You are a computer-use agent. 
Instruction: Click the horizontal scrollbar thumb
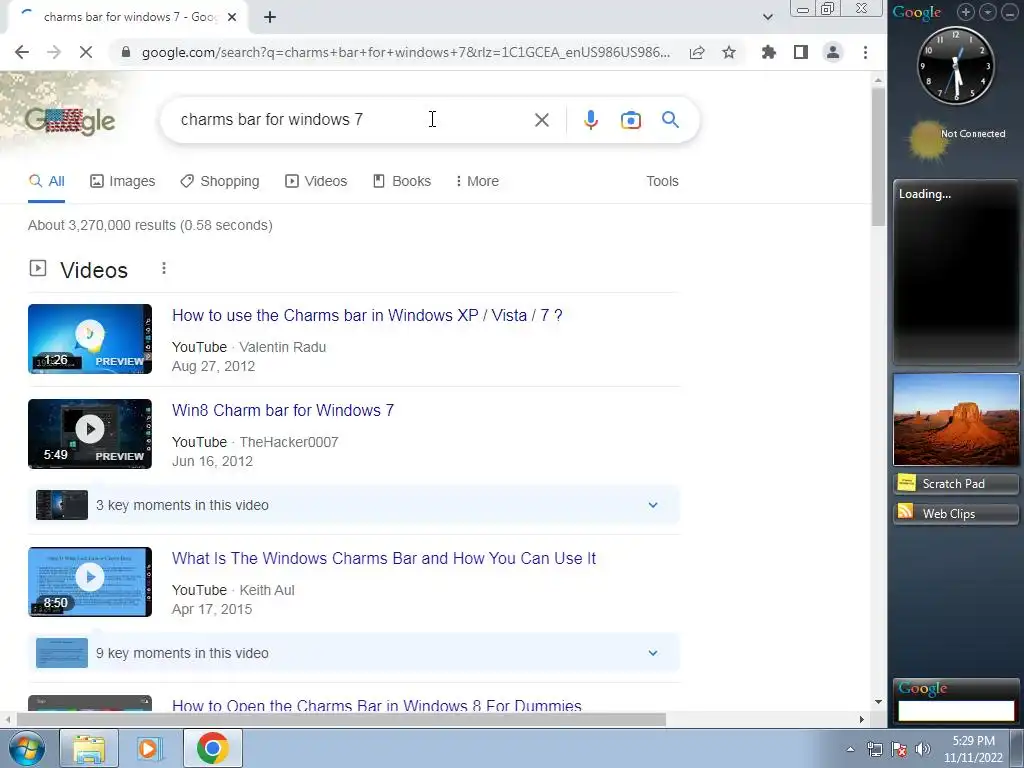341,719
